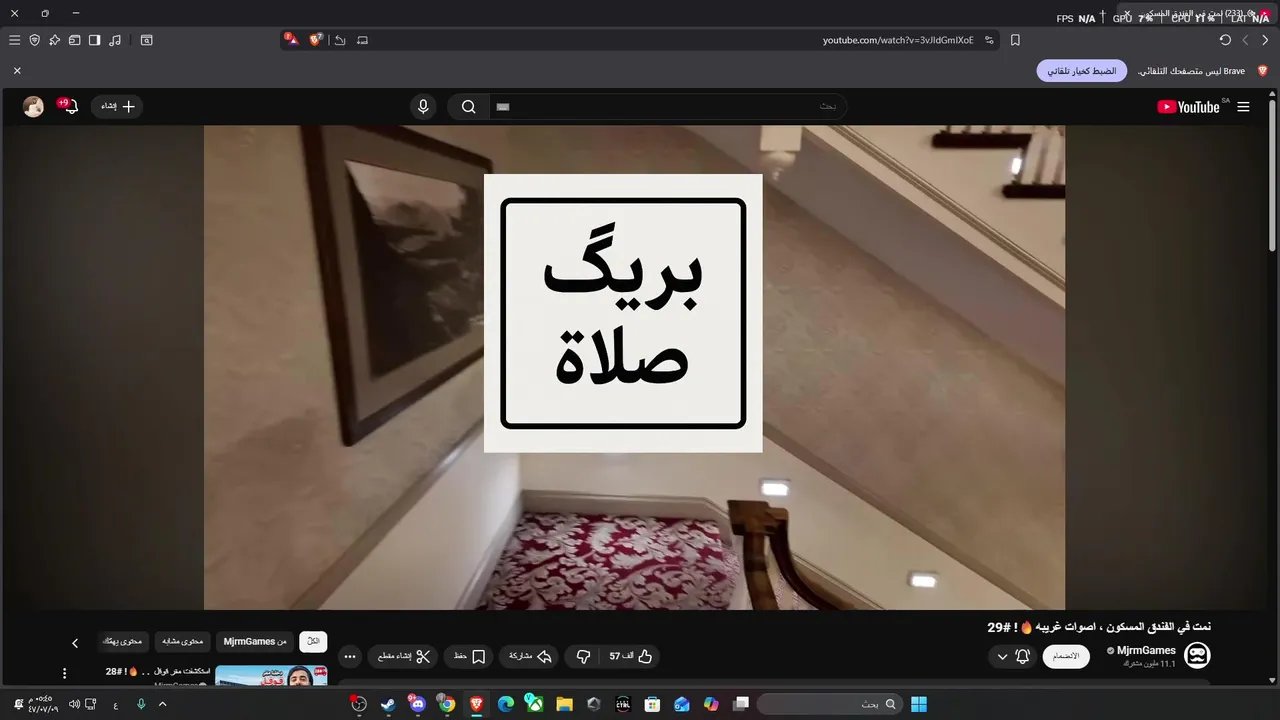This screenshot has height=720, width=1280.
Task: Click the share arrow icon in address bar
Action: pos(340,40)
